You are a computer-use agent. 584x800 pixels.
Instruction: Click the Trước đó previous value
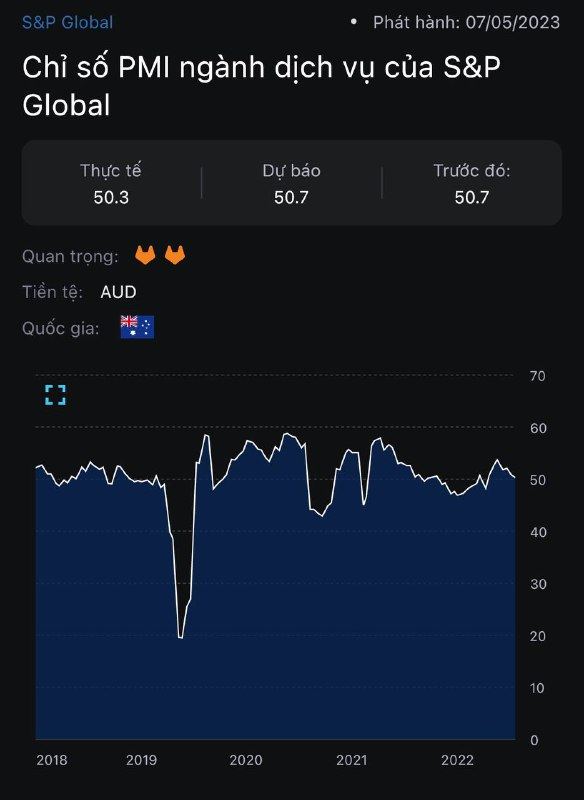(x=472, y=197)
